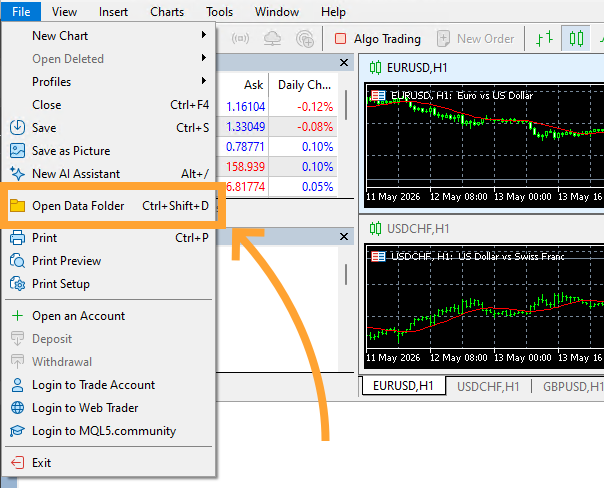Click the New AI Assistant sparkle icon
604x488 pixels.
tap(17, 174)
